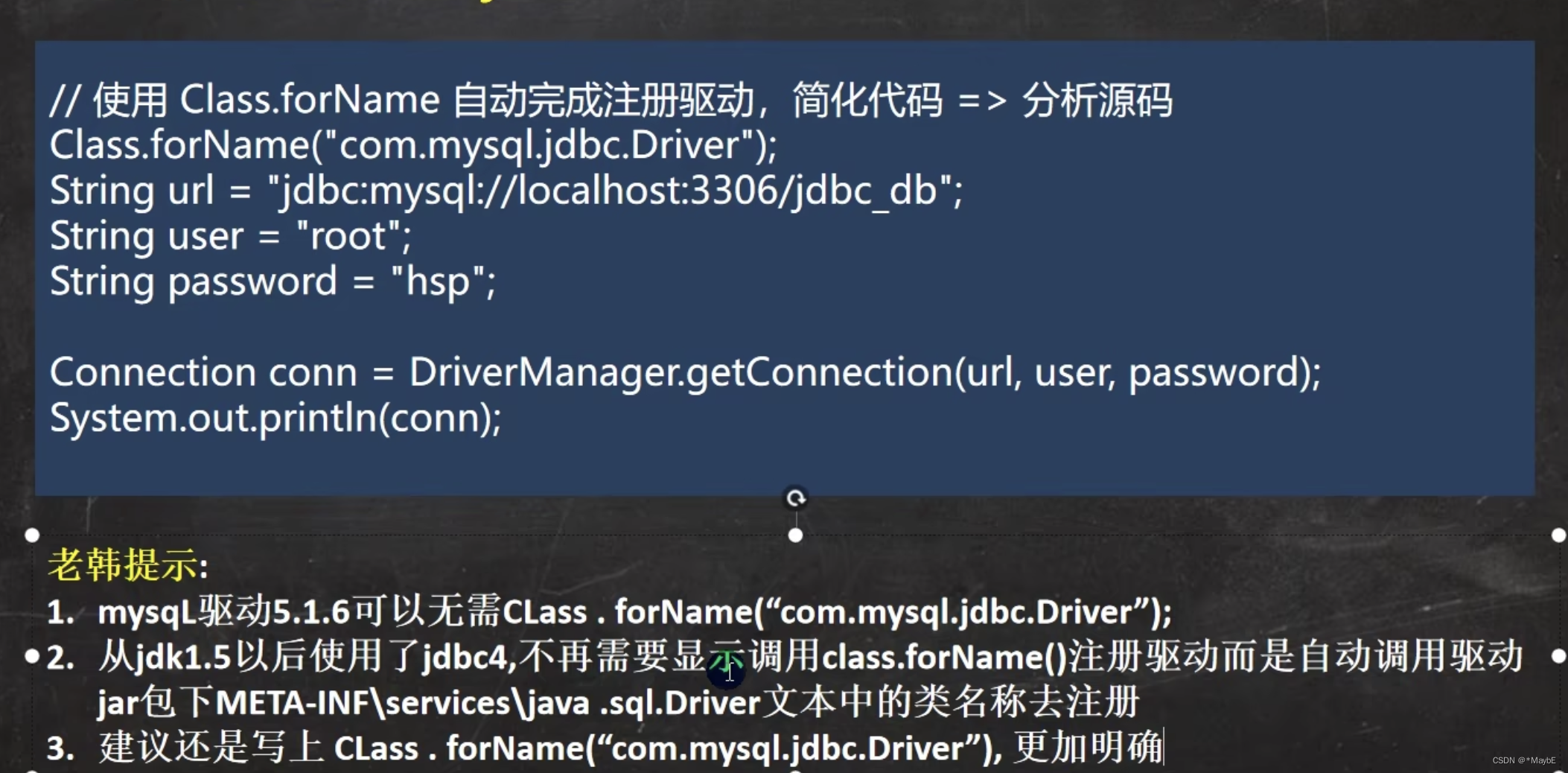Click the 'System.out.println(conn);' line

275,418
